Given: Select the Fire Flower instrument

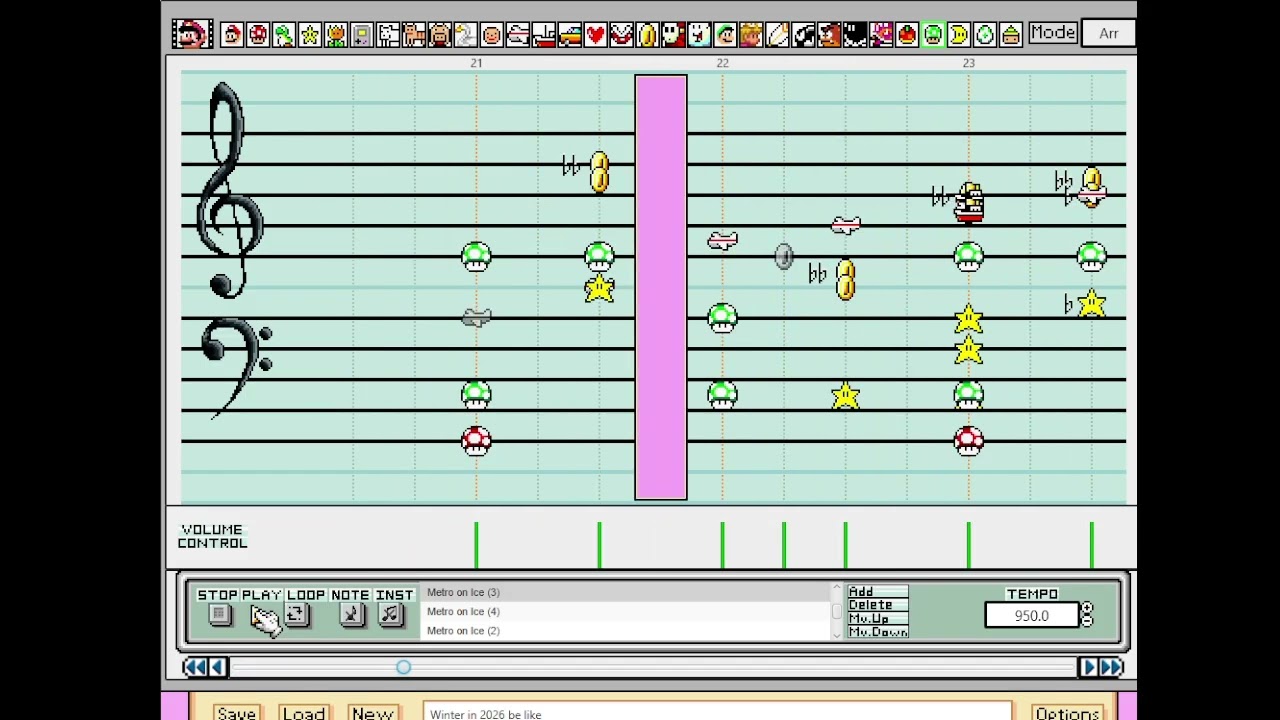Looking at the screenshot, I should [336, 34].
